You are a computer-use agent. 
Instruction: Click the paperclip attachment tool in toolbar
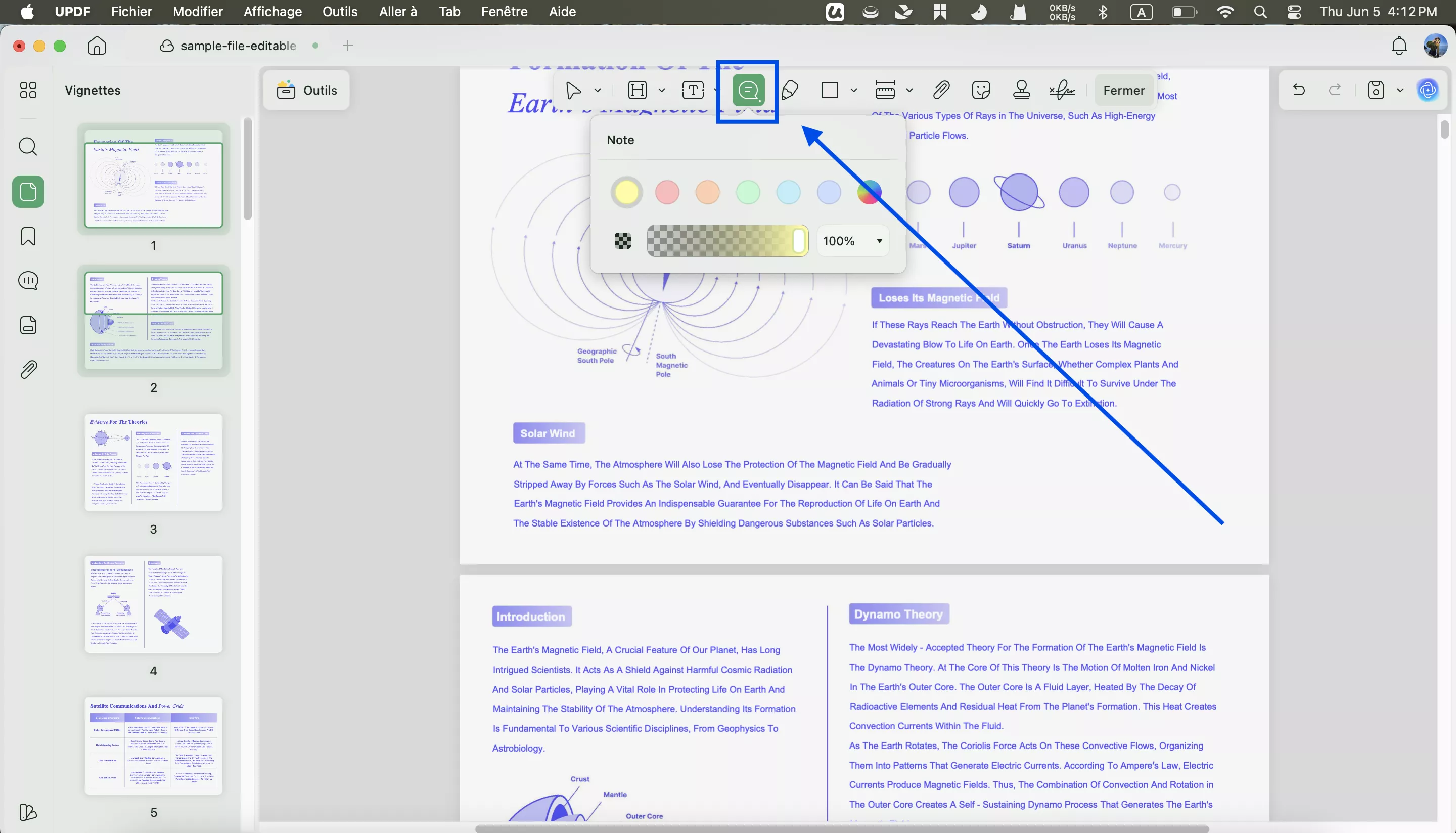point(941,91)
